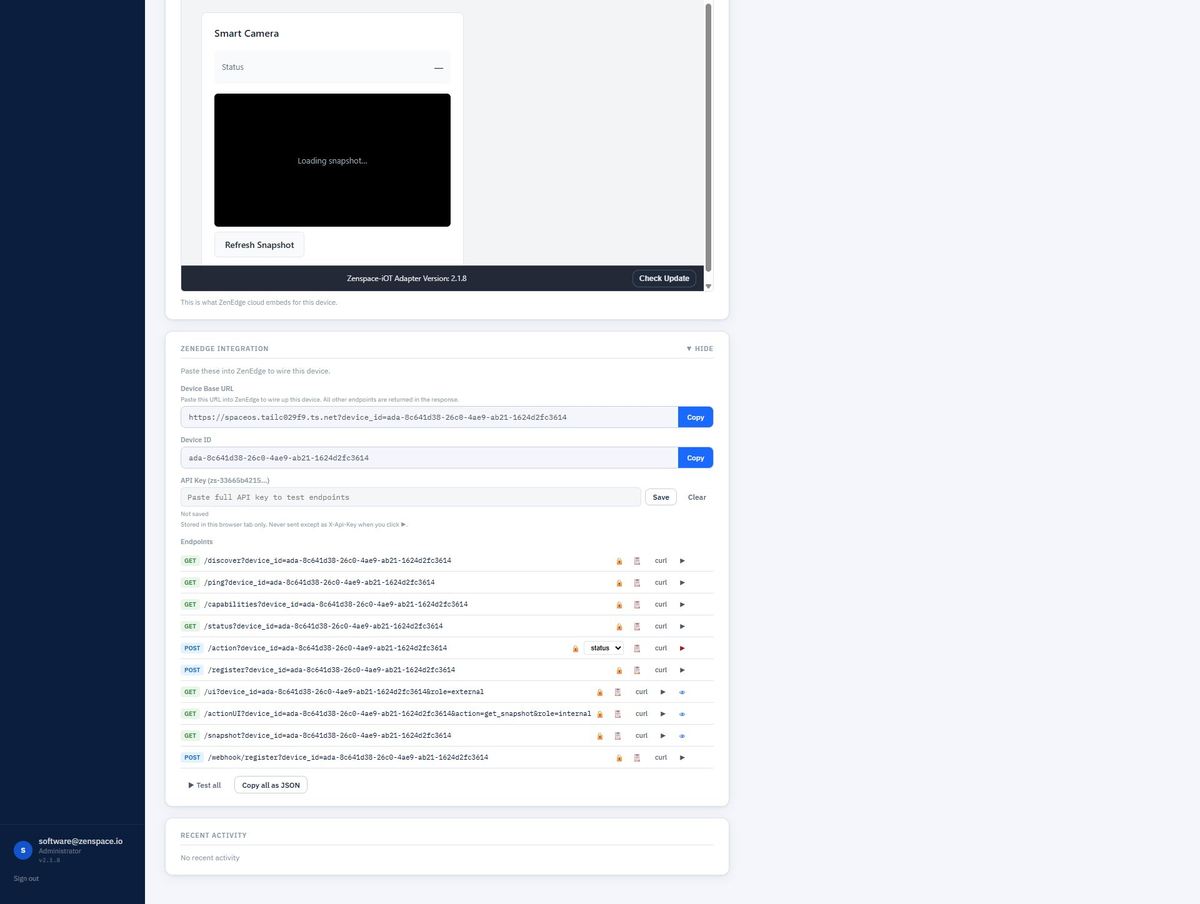1200x904 pixels.
Task: Click the 'No recent activity' text
Action: (210, 858)
